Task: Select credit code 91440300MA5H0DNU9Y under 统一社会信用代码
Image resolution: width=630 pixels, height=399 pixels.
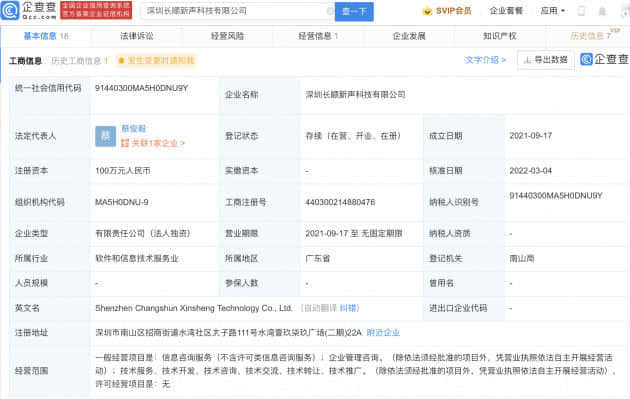Action: pyautogui.click(x=141, y=88)
